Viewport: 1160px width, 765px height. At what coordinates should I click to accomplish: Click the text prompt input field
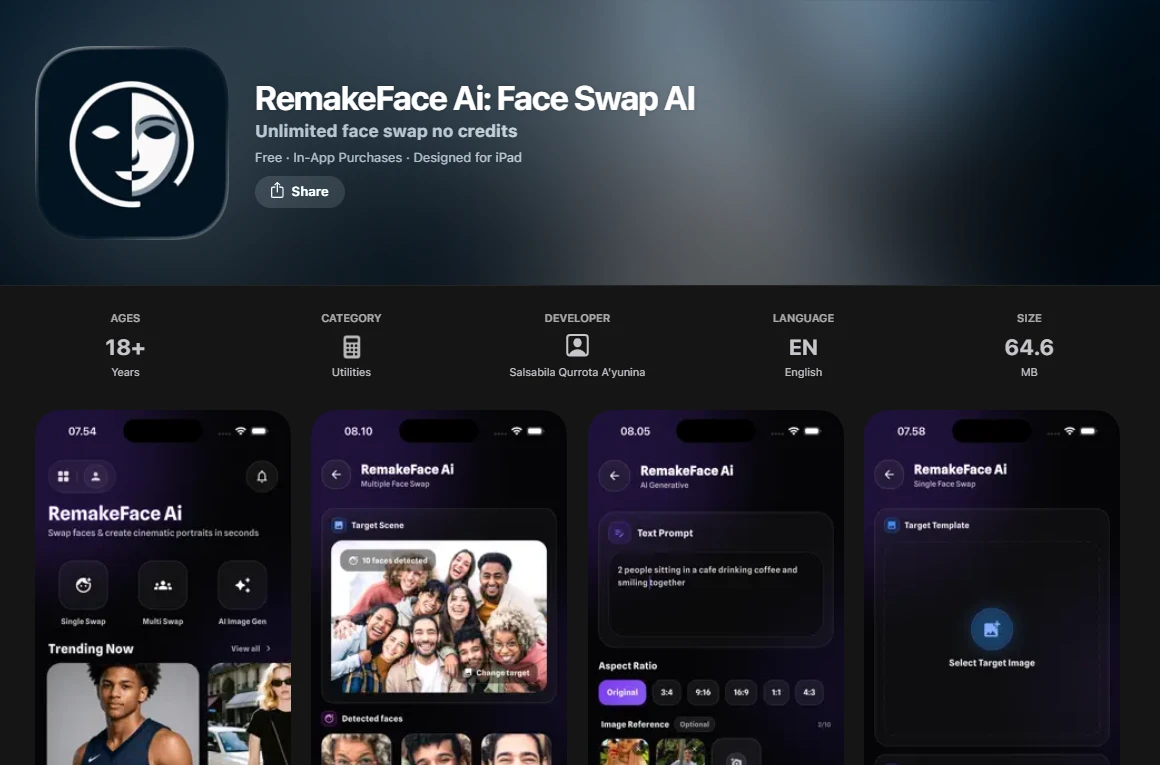point(715,594)
